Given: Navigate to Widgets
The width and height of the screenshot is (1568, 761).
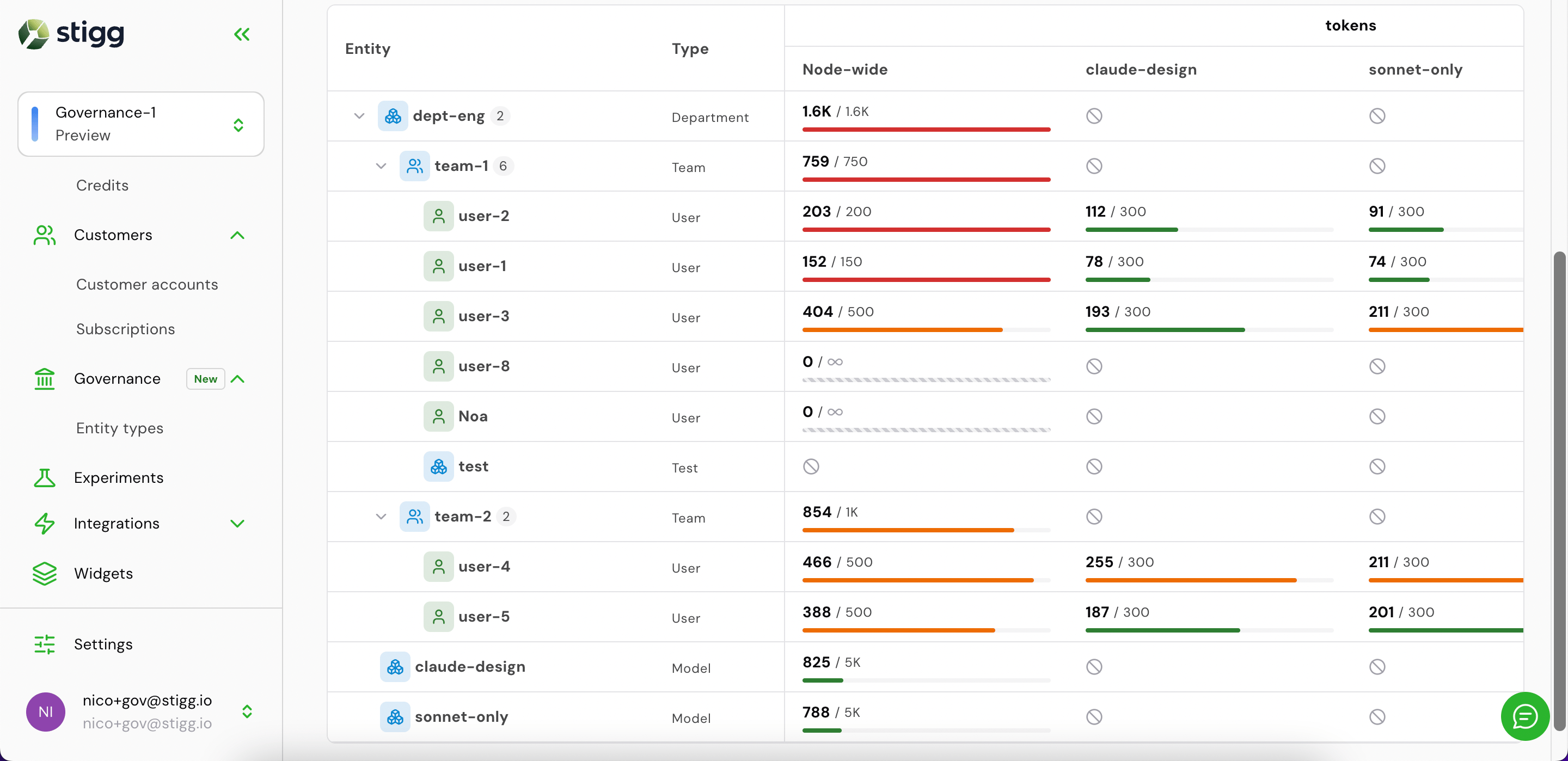Looking at the screenshot, I should click(103, 574).
